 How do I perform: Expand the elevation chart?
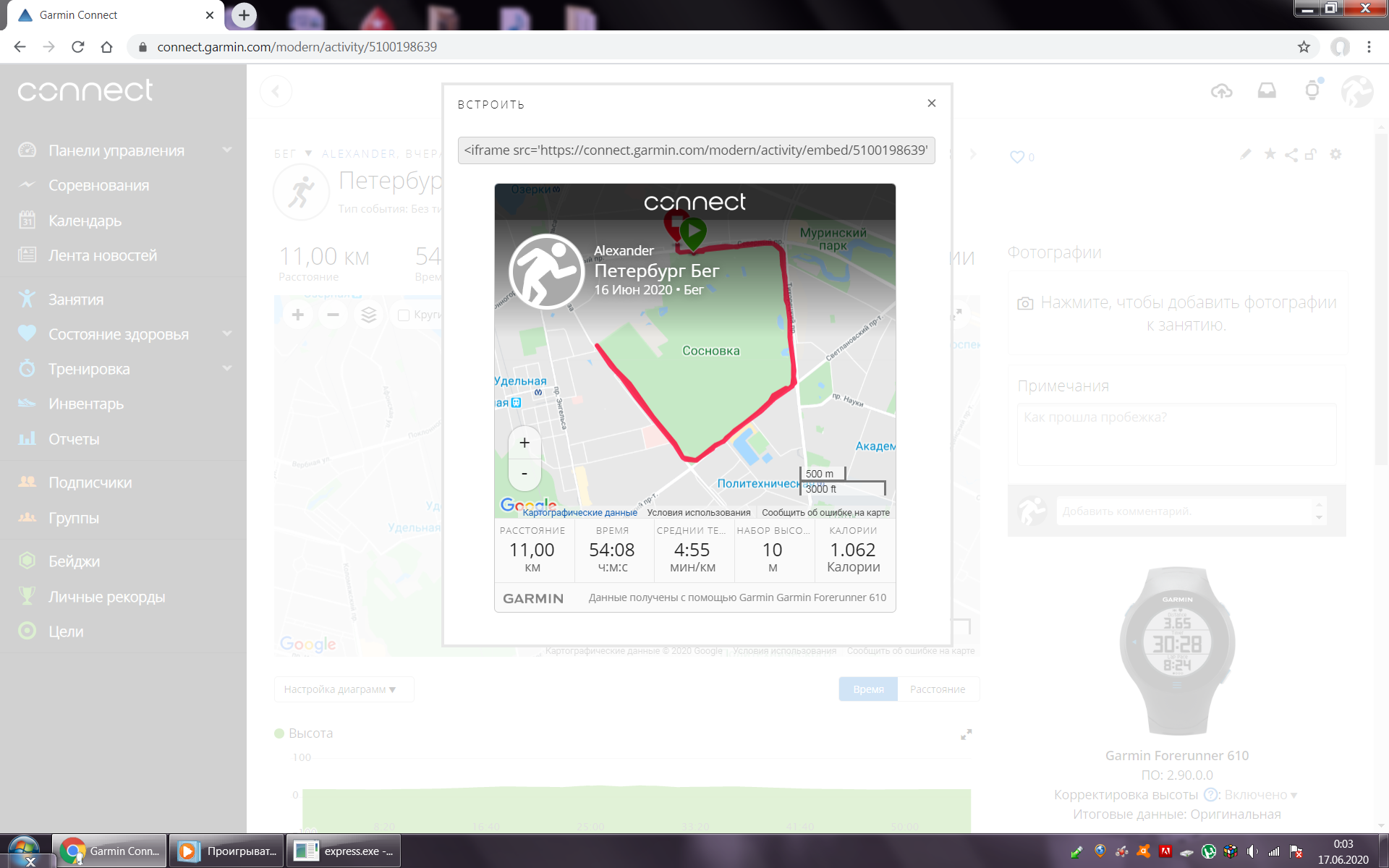966,734
